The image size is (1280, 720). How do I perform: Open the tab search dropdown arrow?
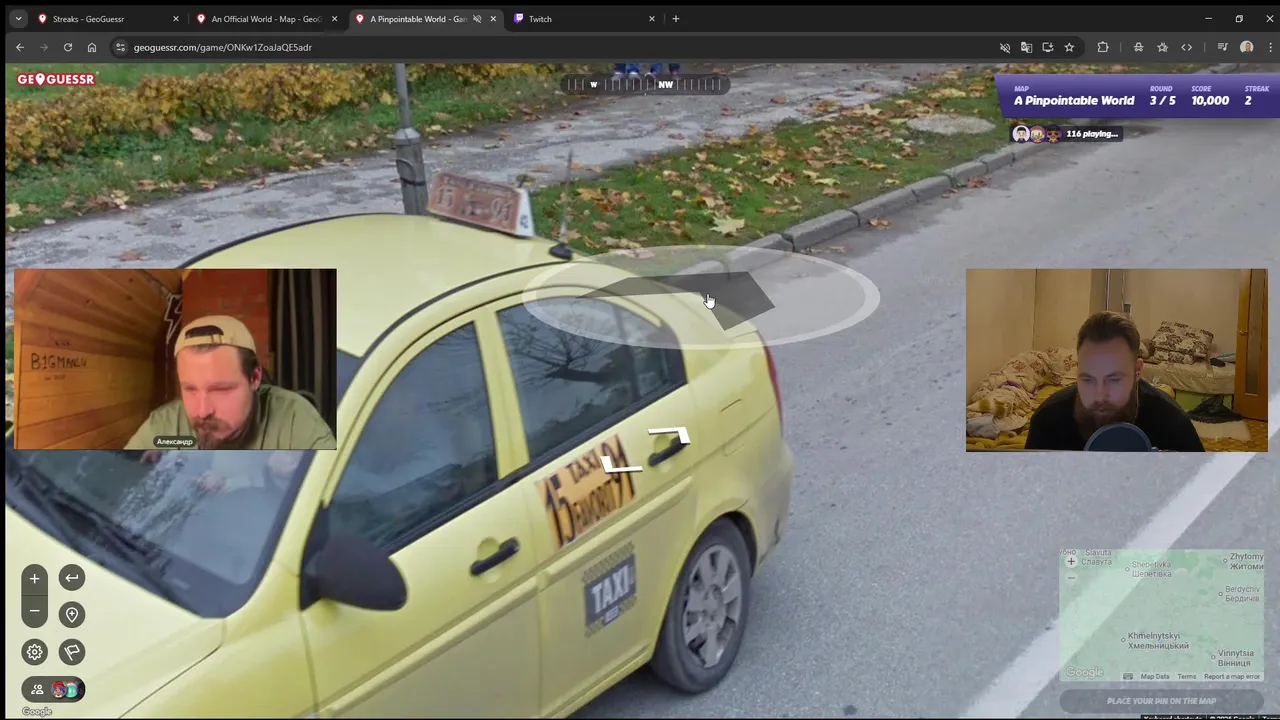click(x=18, y=18)
